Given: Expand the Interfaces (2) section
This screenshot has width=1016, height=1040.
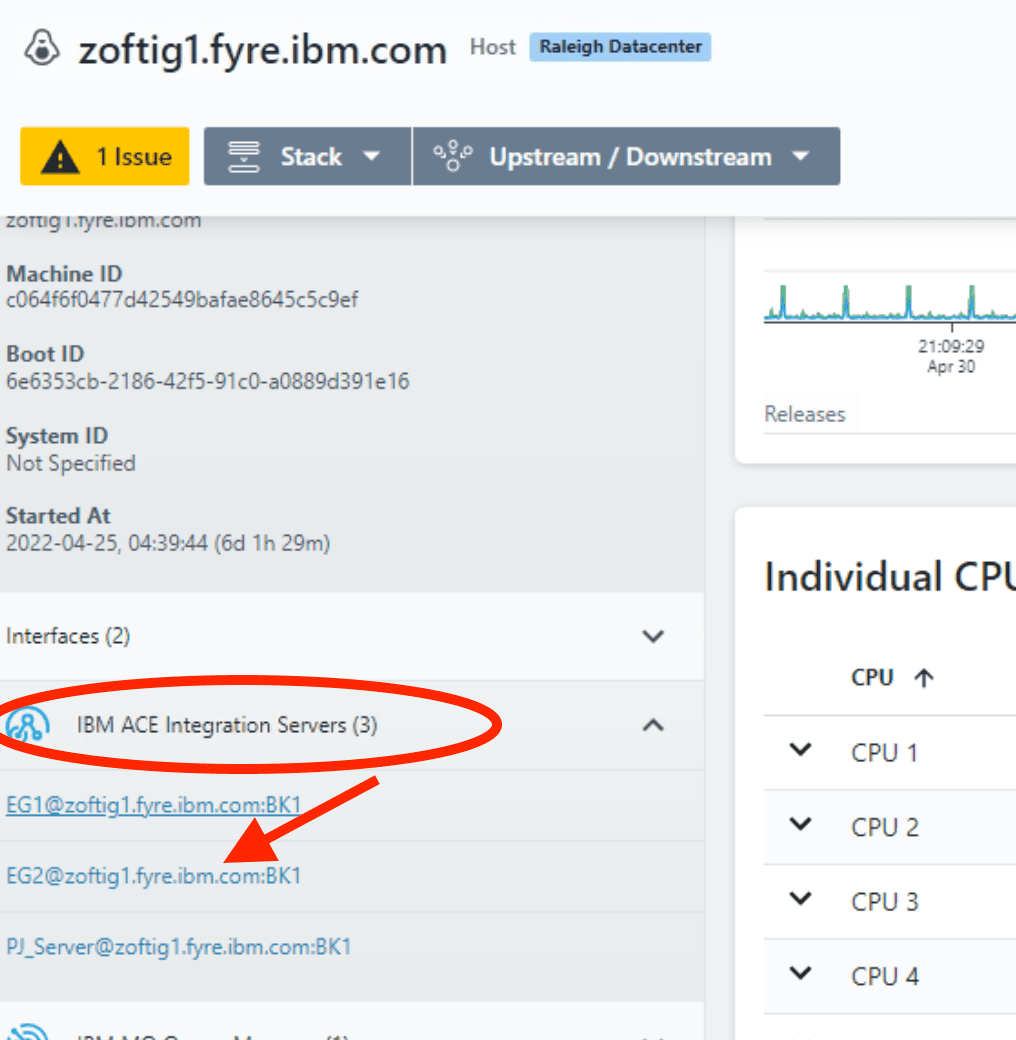Looking at the screenshot, I should pos(653,636).
